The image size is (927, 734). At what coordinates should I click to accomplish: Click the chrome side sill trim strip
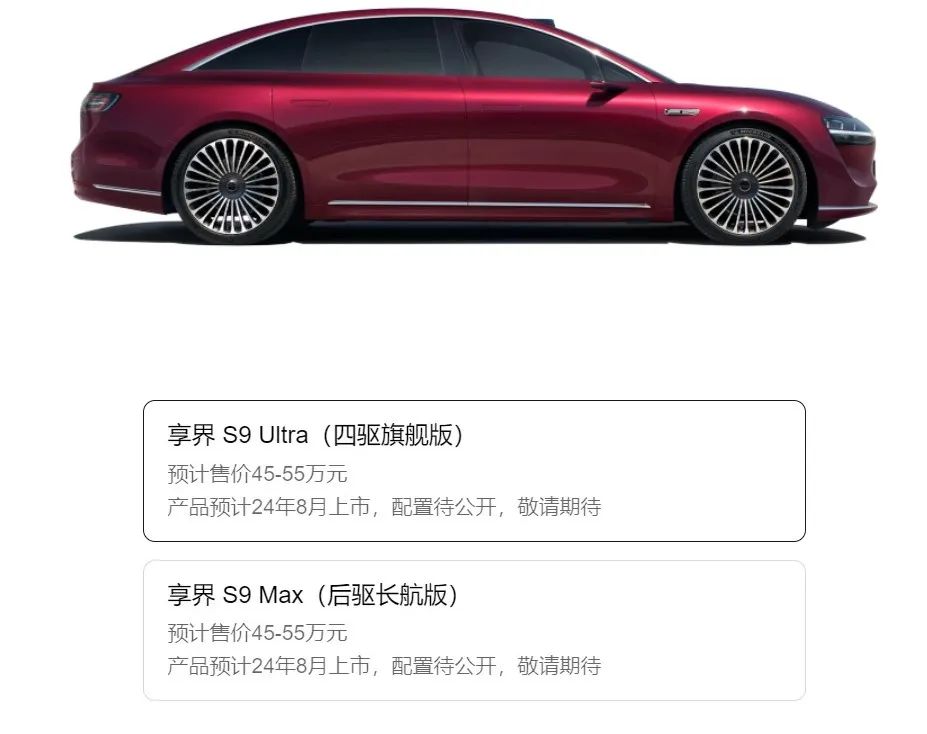tap(489, 204)
